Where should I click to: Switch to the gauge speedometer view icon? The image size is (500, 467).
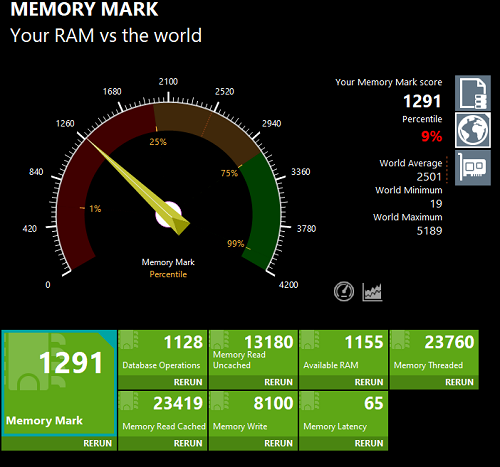[344, 291]
